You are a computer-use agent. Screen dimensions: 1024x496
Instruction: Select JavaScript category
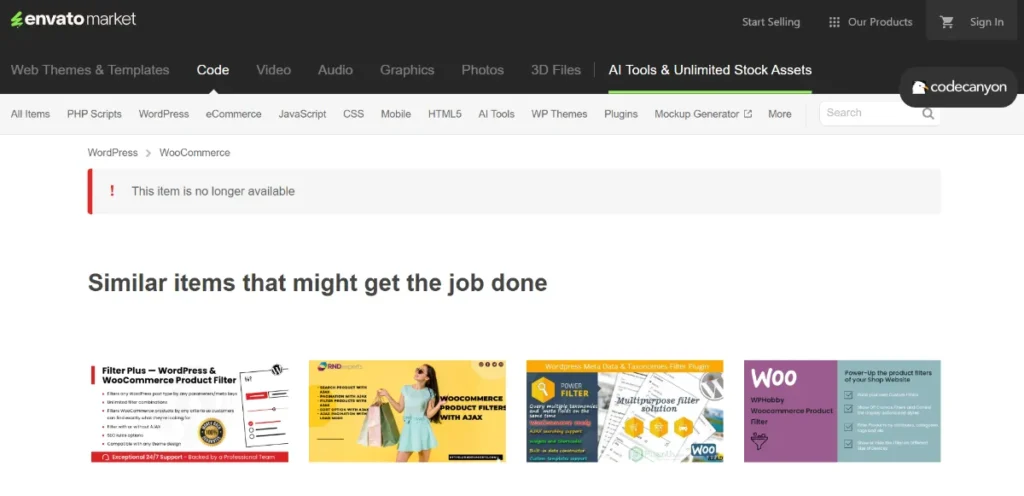pos(302,114)
